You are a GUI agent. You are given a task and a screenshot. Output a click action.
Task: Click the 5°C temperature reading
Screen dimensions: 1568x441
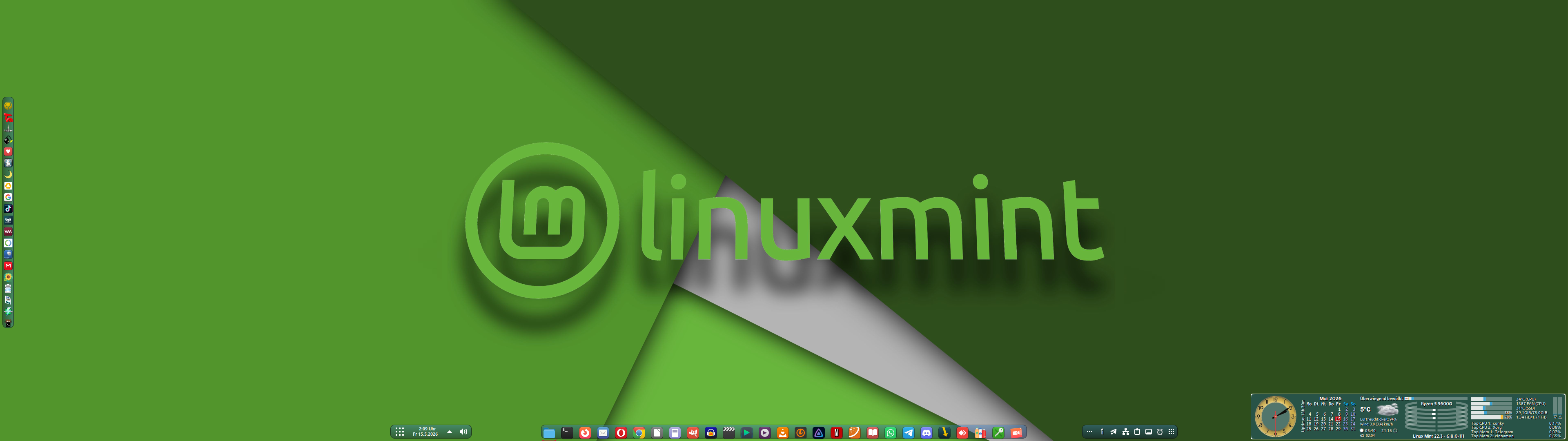pyautogui.click(x=1365, y=409)
